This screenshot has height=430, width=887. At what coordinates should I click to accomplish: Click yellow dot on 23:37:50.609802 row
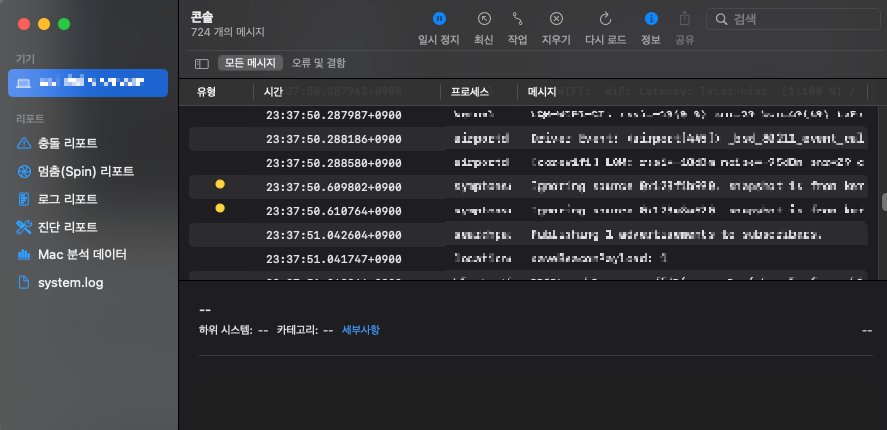pos(220,184)
